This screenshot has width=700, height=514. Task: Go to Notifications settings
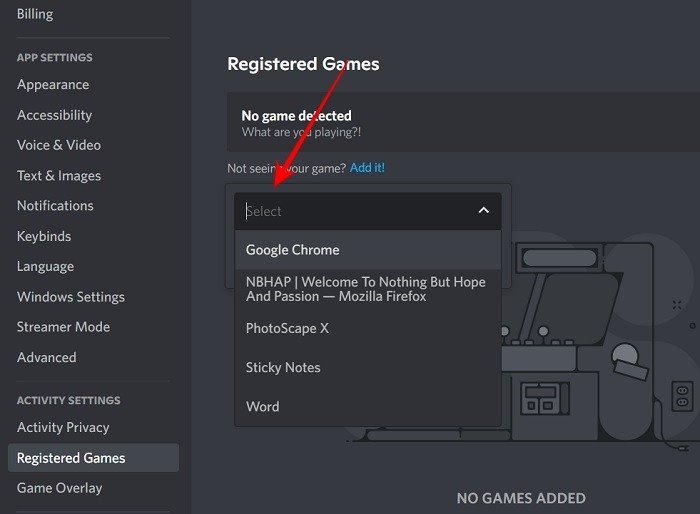tap(55, 205)
